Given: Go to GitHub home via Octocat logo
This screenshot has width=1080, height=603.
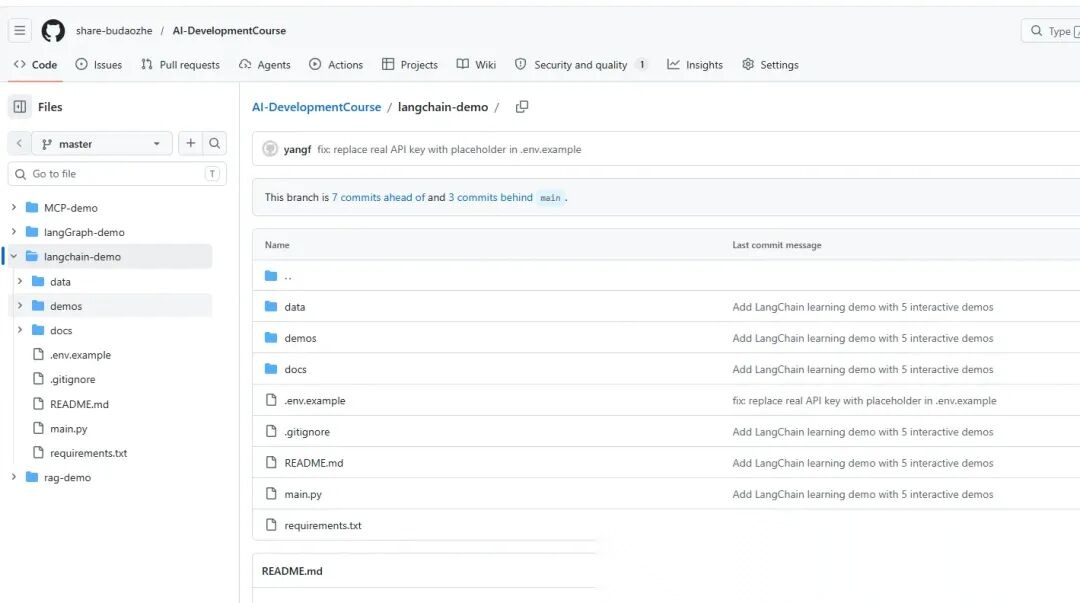Looking at the screenshot, I should pos(53,30).
